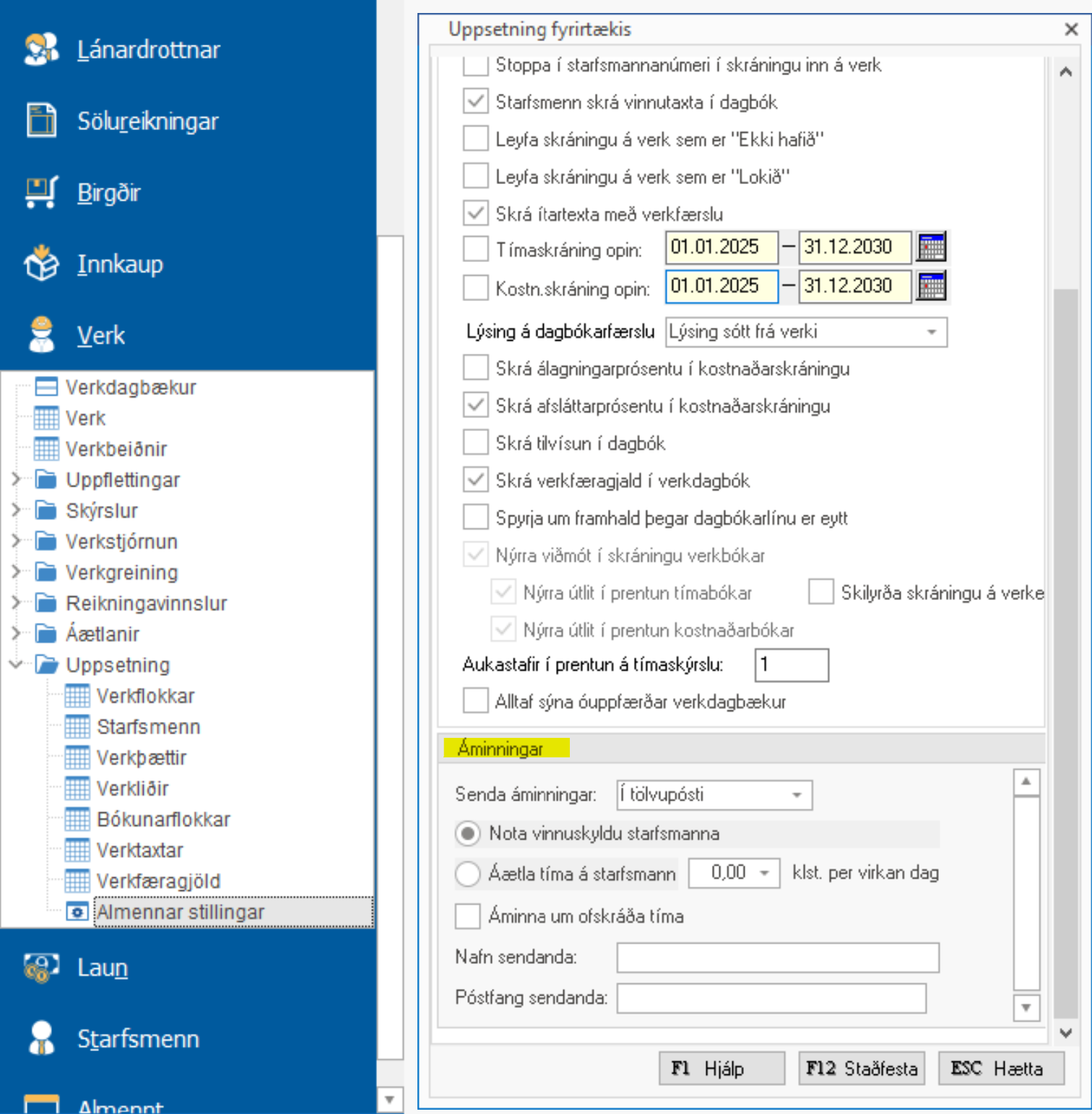This screenshot has height=1114, width=1092.
Task: Click the Innkaup purchasing icon
Action: click(41, 264)
